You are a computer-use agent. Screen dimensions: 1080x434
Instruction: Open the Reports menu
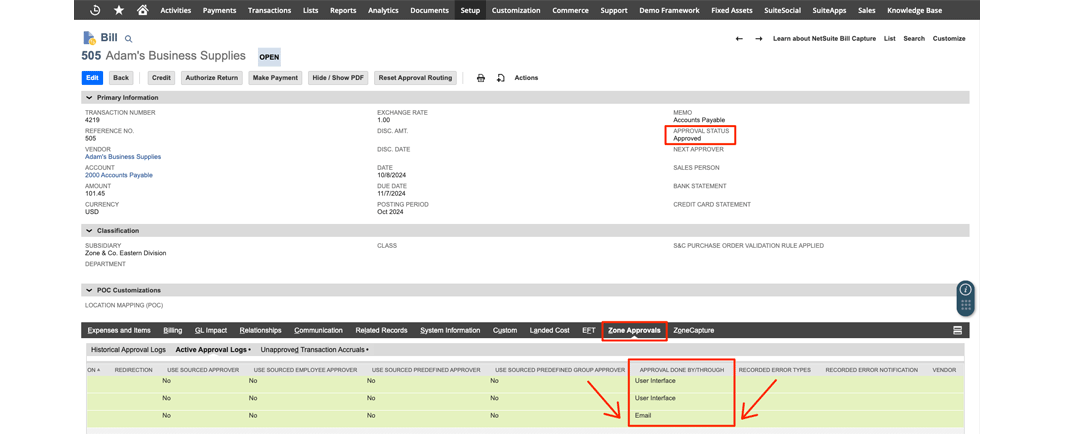343,10
